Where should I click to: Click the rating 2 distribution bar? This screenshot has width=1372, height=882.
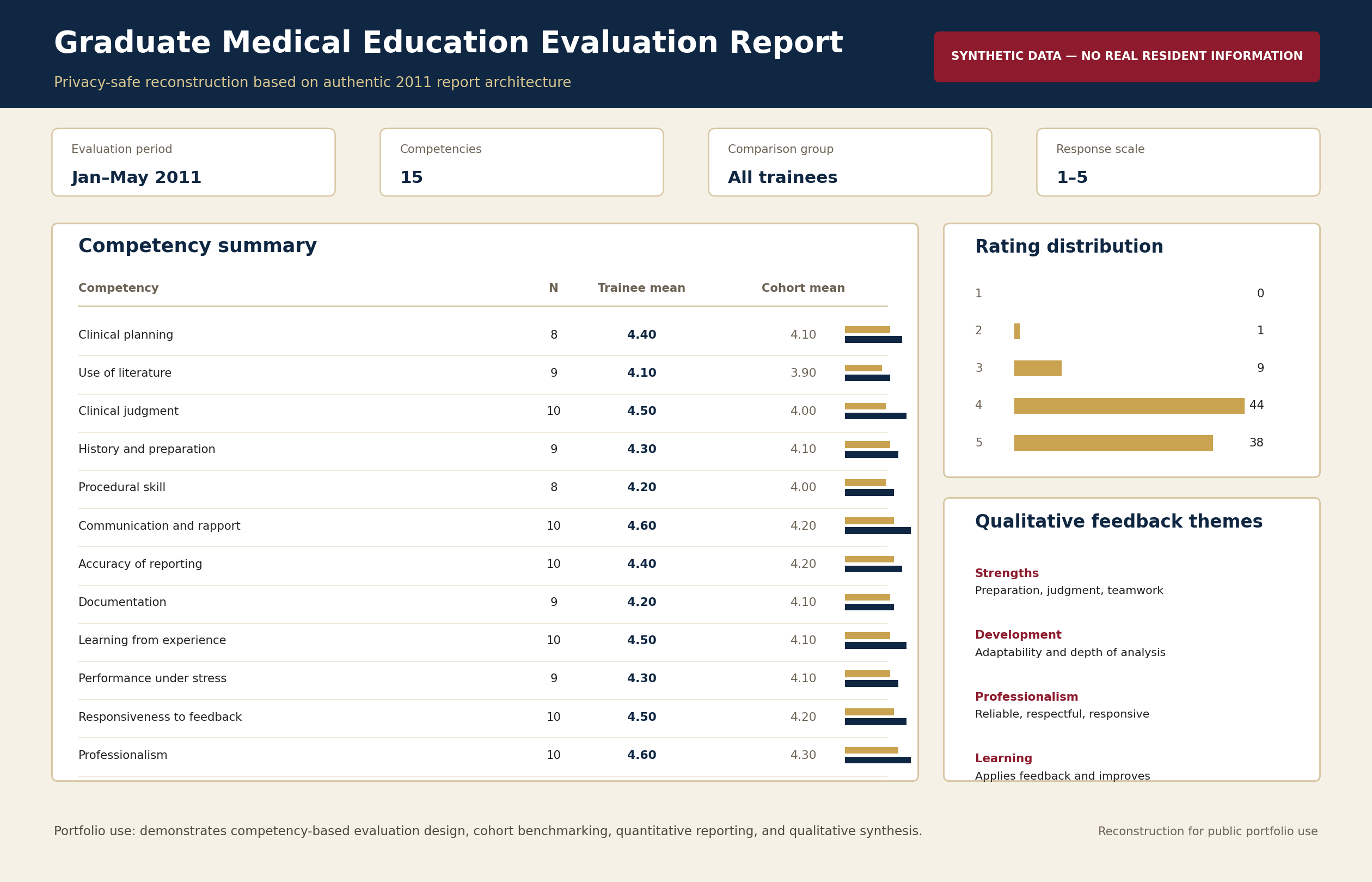tap(1017, 331)
